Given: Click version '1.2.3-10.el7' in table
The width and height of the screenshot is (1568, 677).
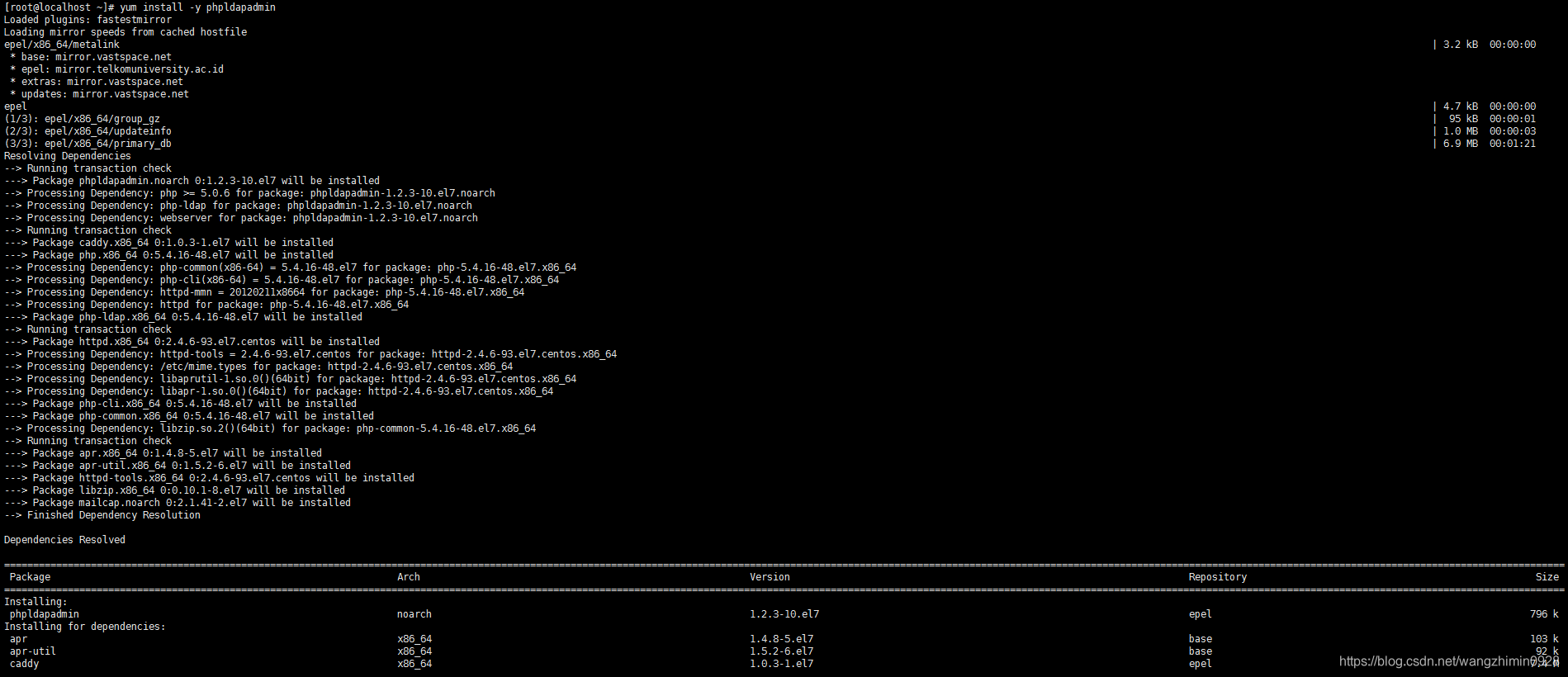Looking at the screenshot, I should point(784,614).
